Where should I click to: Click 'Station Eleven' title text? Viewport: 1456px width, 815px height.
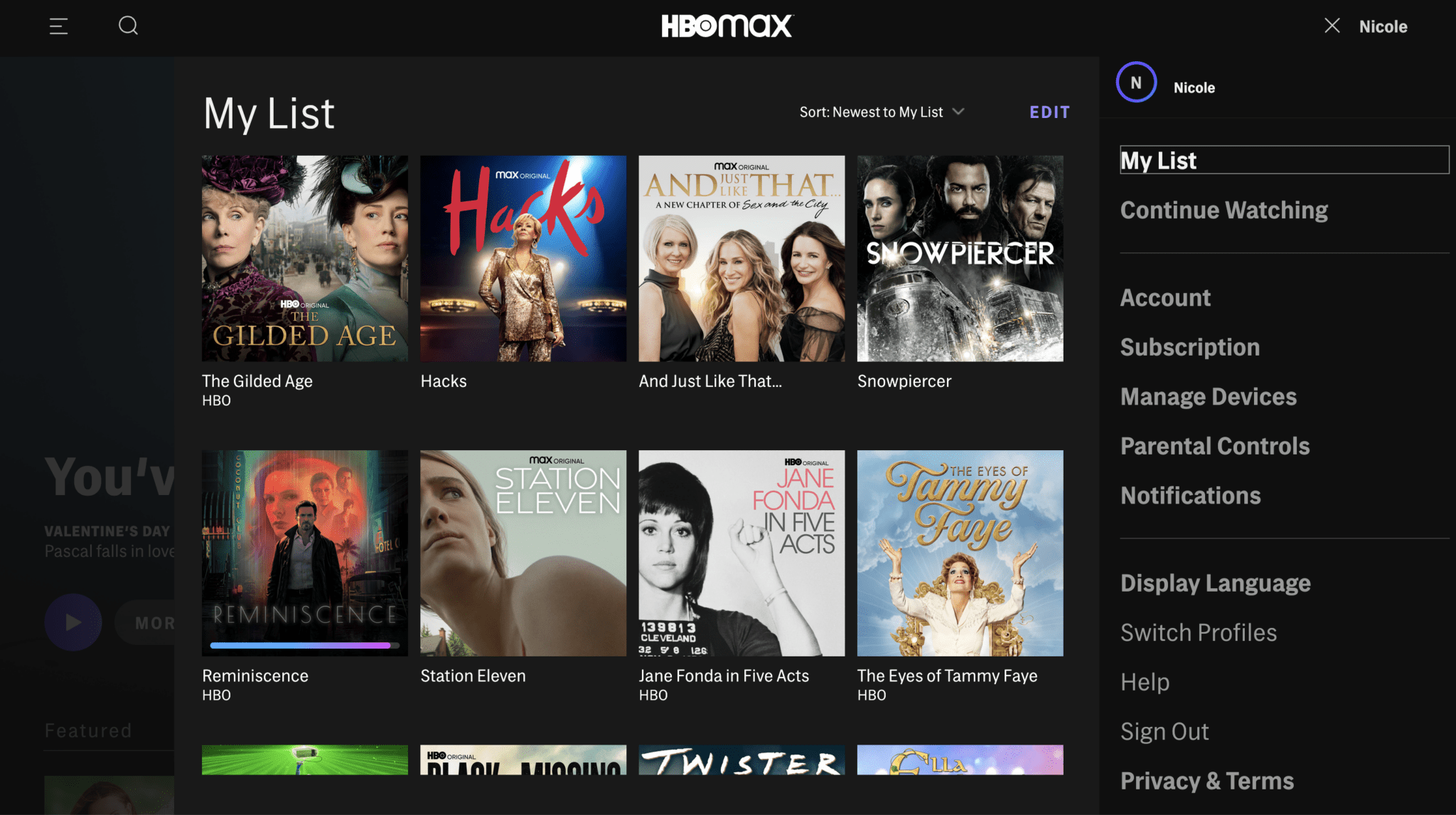(x=473, y=676)
